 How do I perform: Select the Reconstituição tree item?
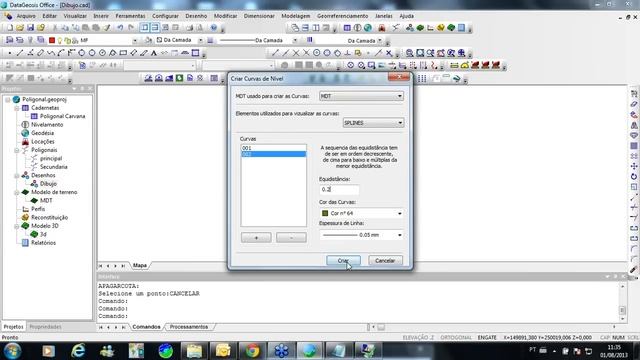pos(49,218)
